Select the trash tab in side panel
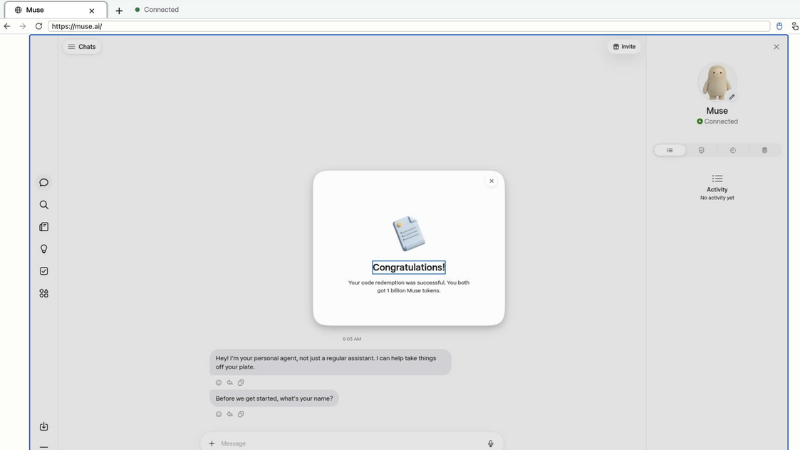 (764, 150)
